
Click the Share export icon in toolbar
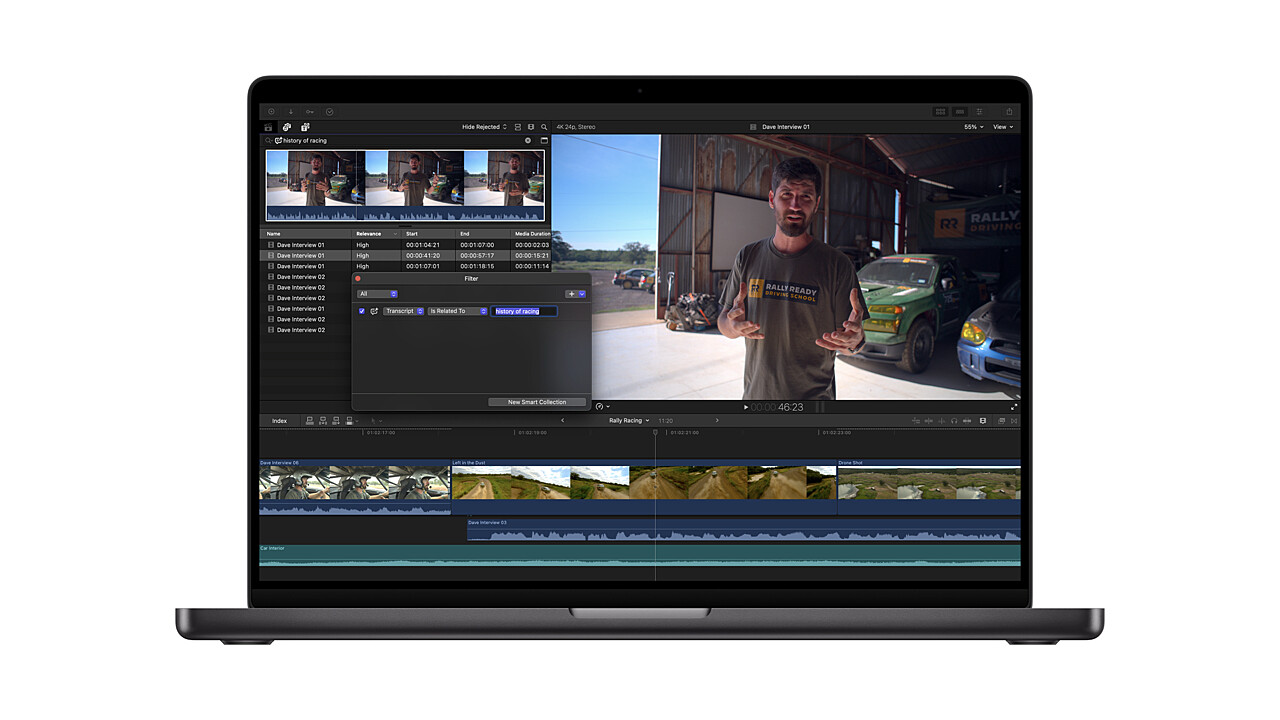[x=1009, y=112]
